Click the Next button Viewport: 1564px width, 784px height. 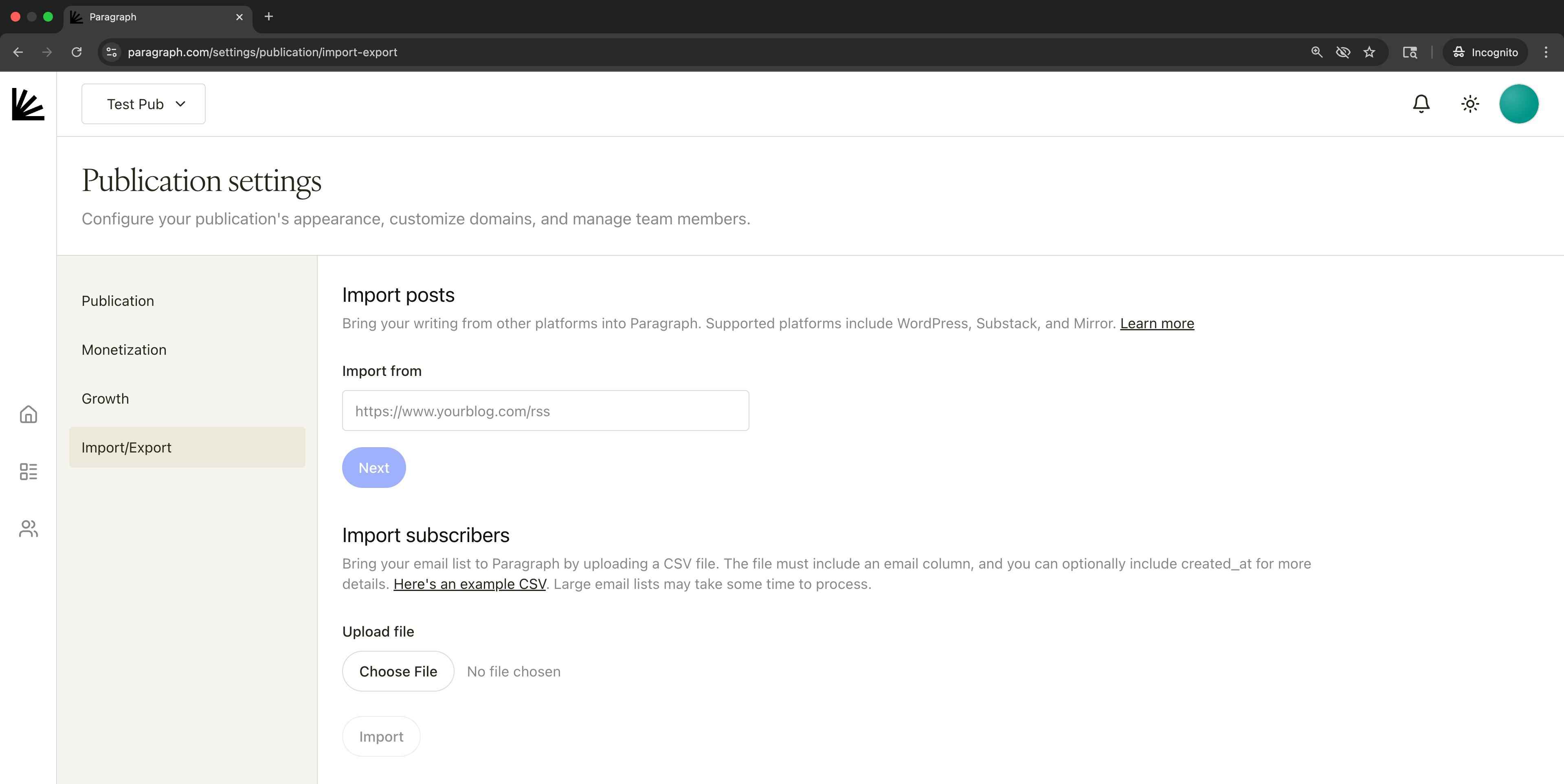tap(373, 468)
